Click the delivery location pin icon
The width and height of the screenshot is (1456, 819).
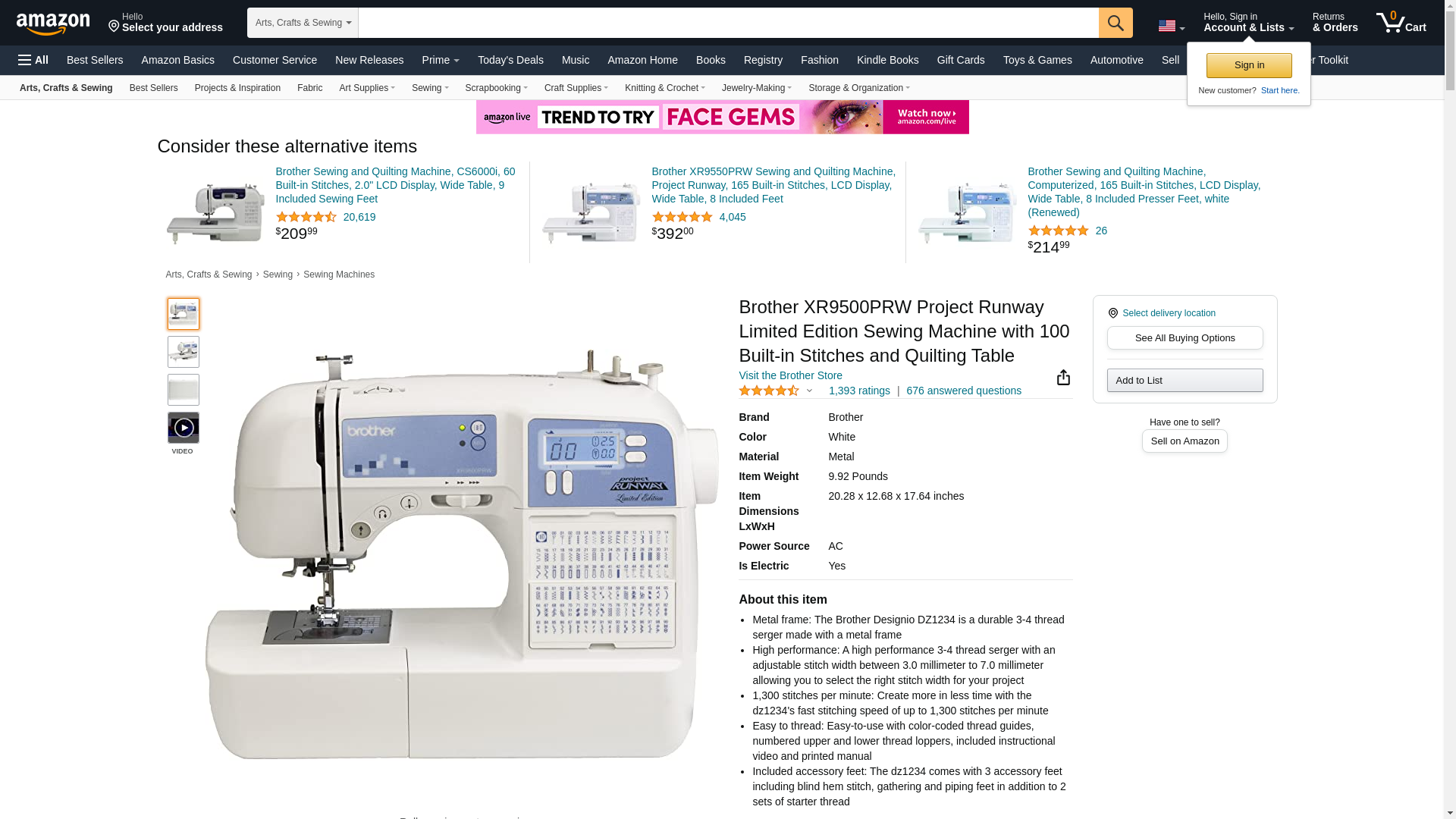[x=1112, y=313]
